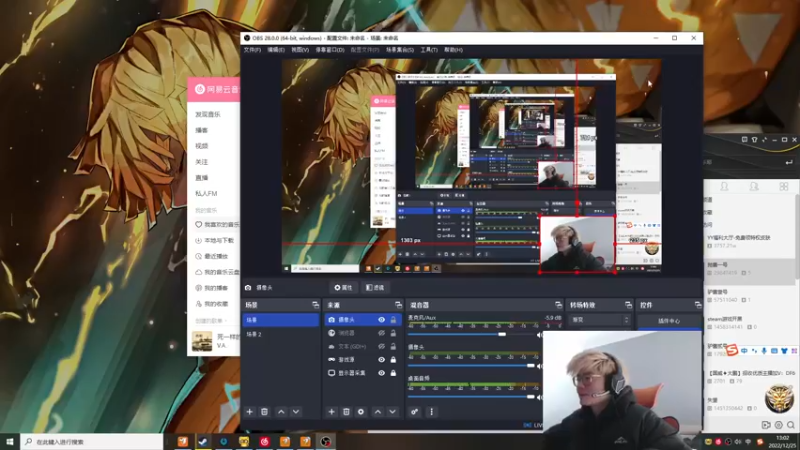The image size is (800, 450).
Task: Open 工具(T) menu in OBS
Action: pyautogui.click(x=429, y=50)
